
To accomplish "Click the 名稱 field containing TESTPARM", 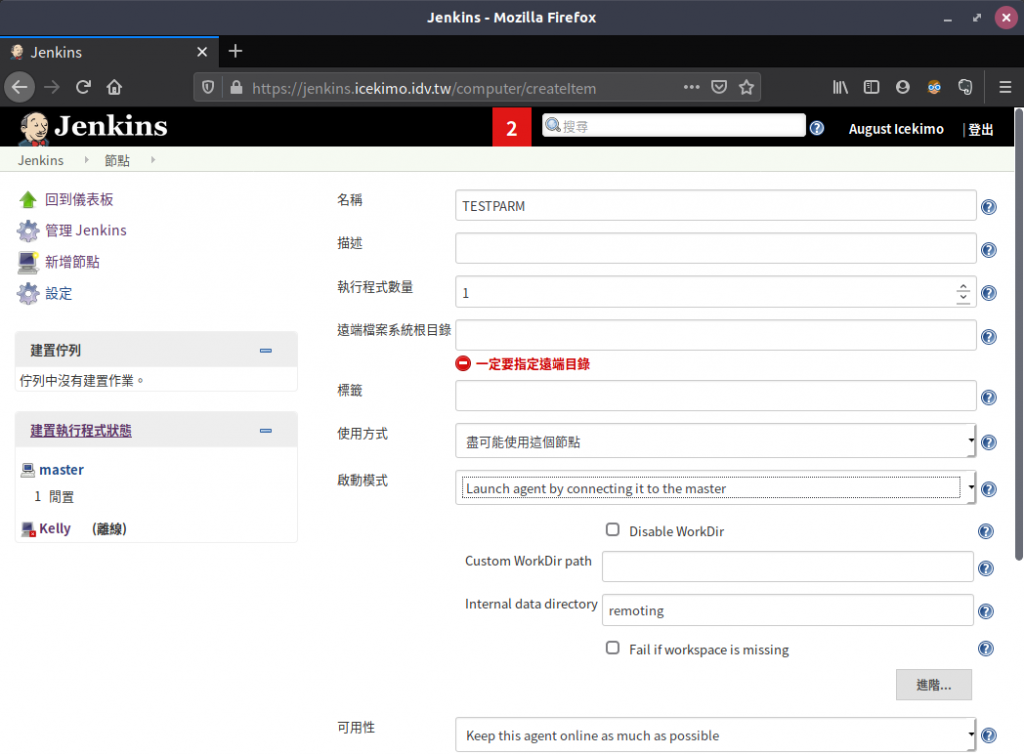I will coord(716,206).
